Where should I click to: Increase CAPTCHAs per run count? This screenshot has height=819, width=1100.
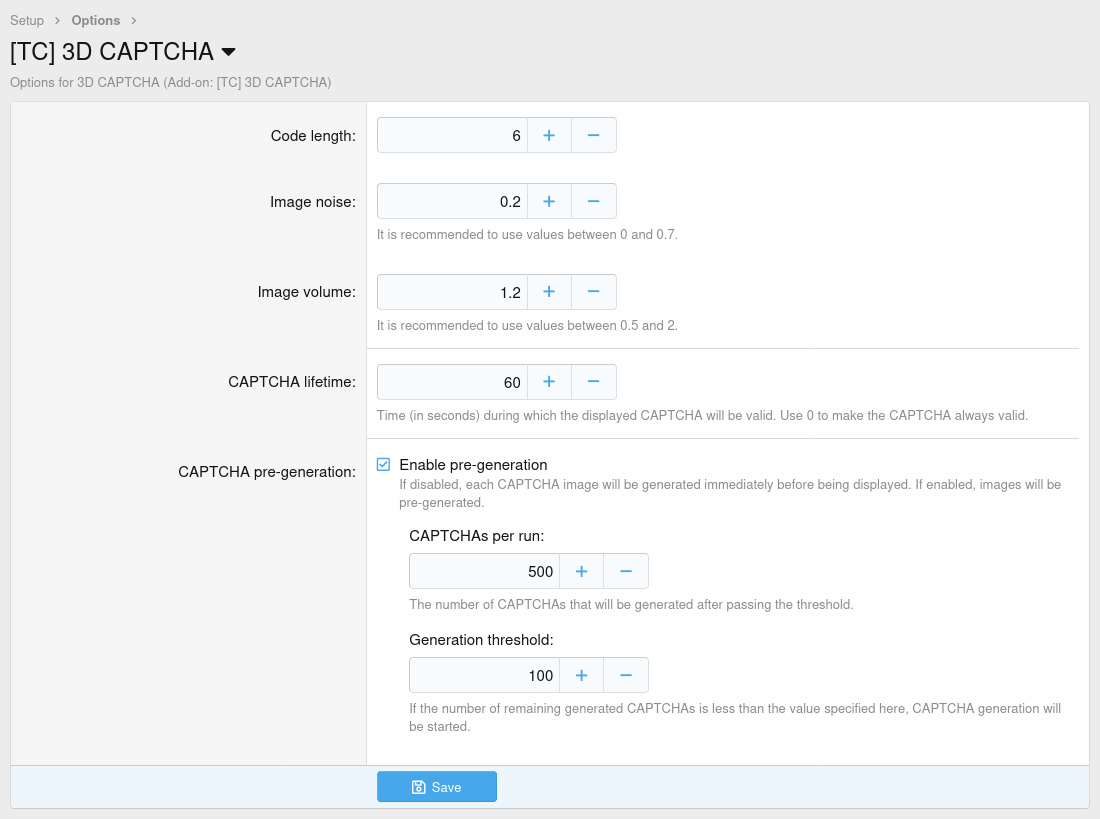[x=581, y=571]
